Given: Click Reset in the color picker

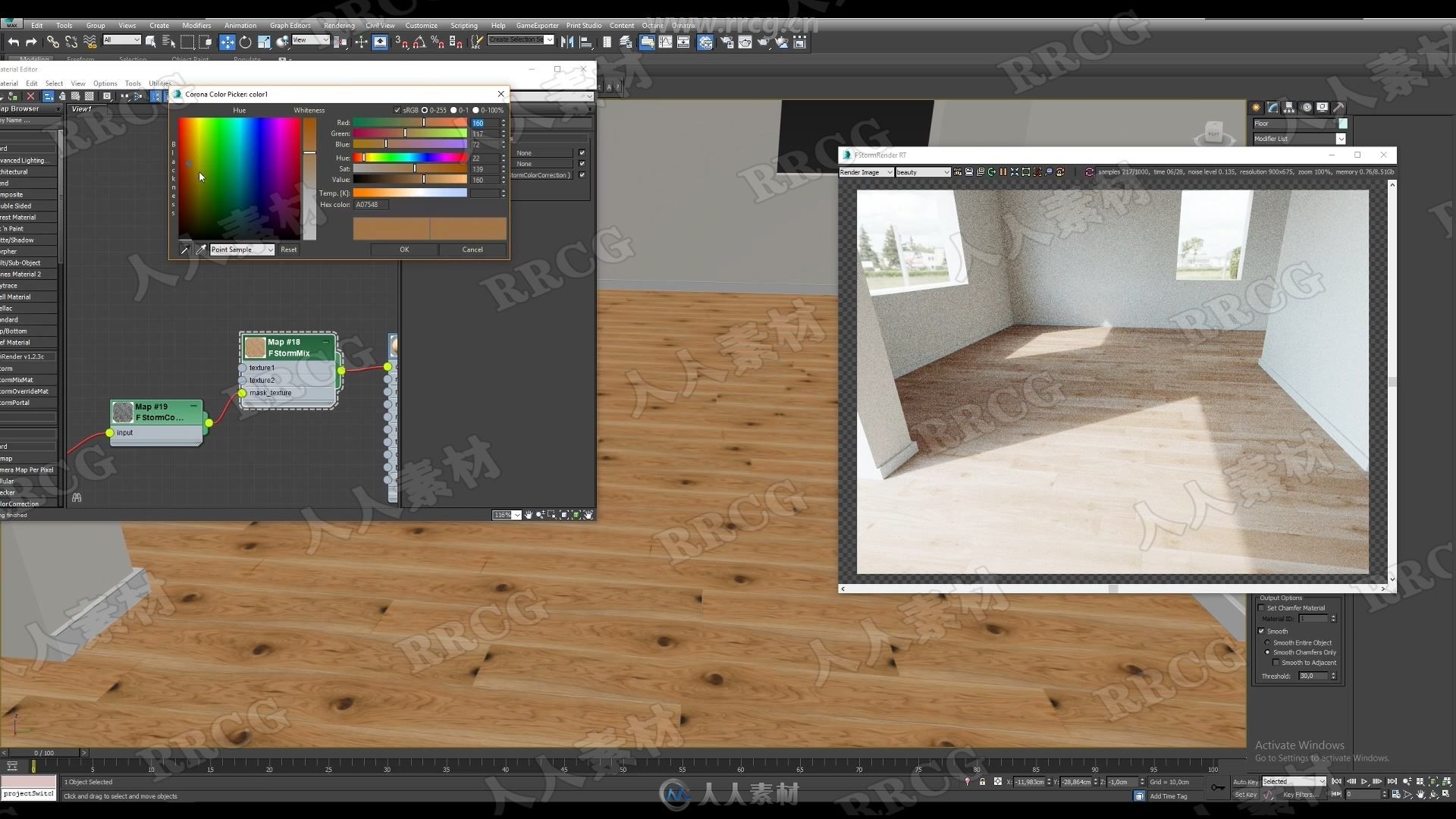Looking at the screenshot, I should 289,249.
